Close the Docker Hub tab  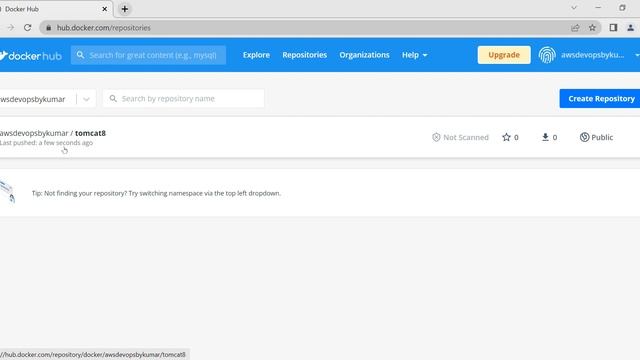pyautogui.click(x=104, y=9)
